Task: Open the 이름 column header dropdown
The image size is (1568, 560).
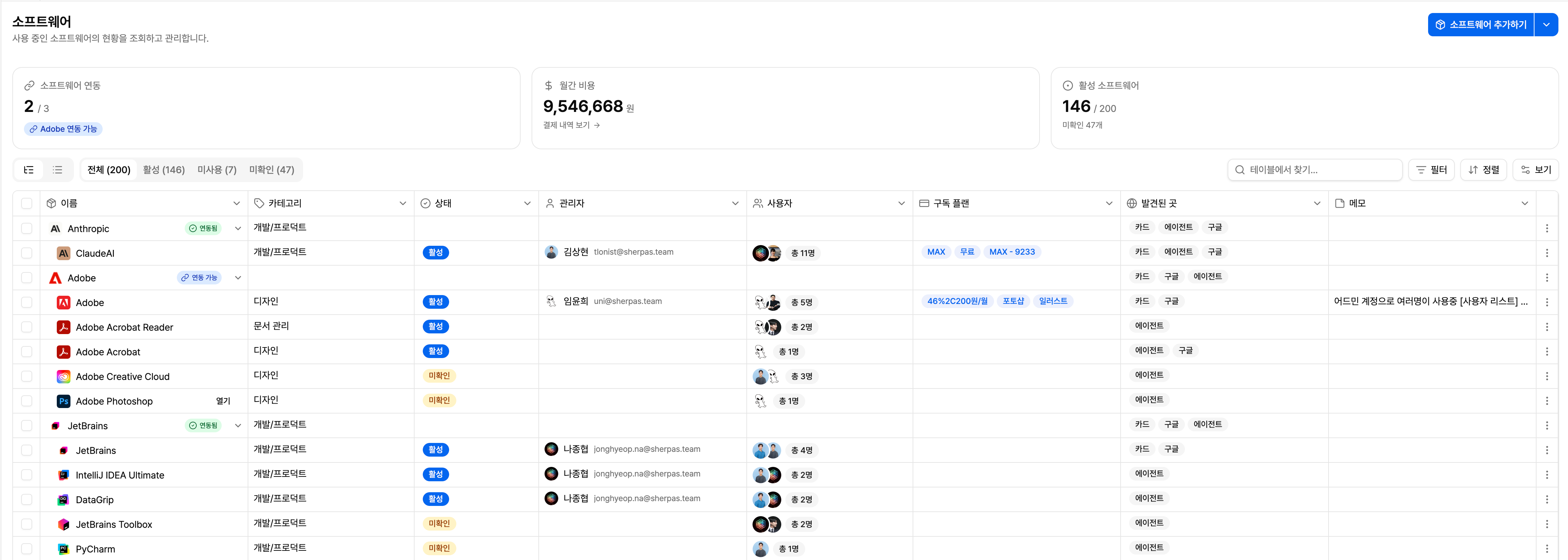Action: (x=236, y=204)
